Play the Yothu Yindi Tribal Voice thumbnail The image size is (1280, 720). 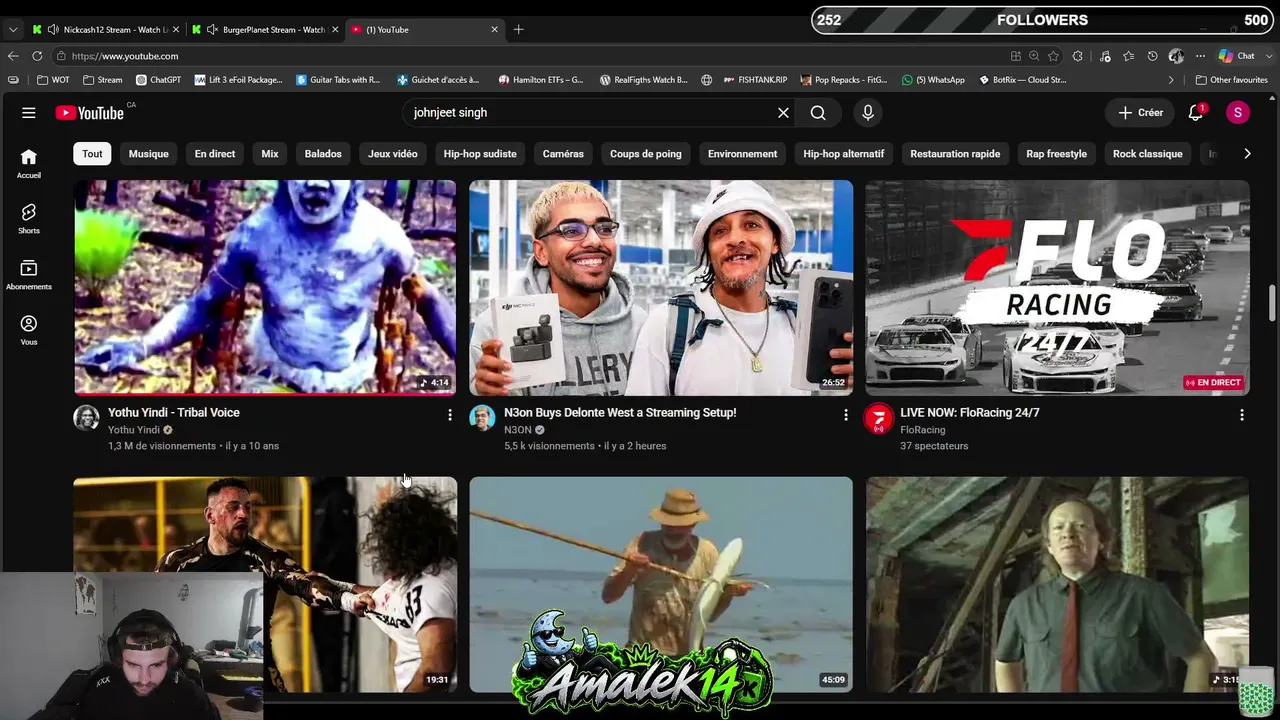[265, 288]
